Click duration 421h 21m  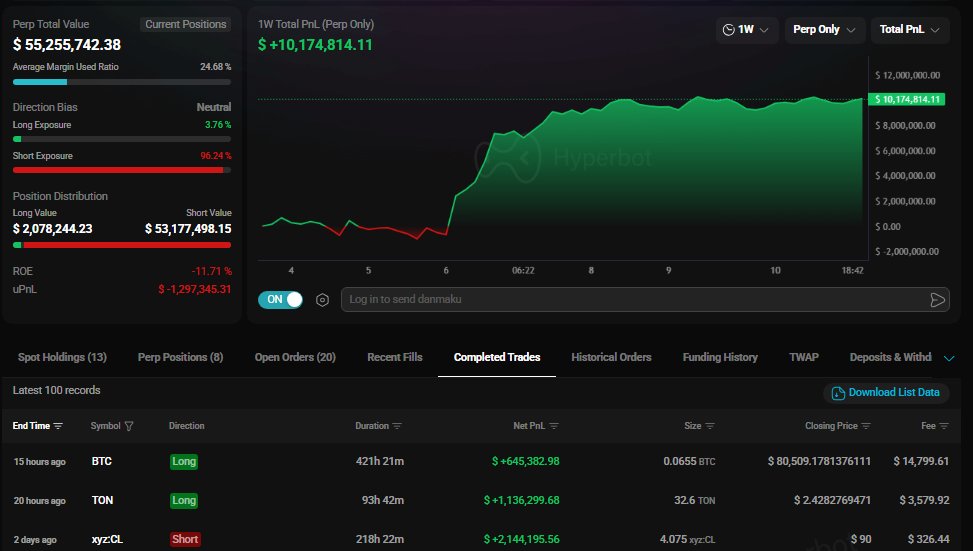point(380,462)
